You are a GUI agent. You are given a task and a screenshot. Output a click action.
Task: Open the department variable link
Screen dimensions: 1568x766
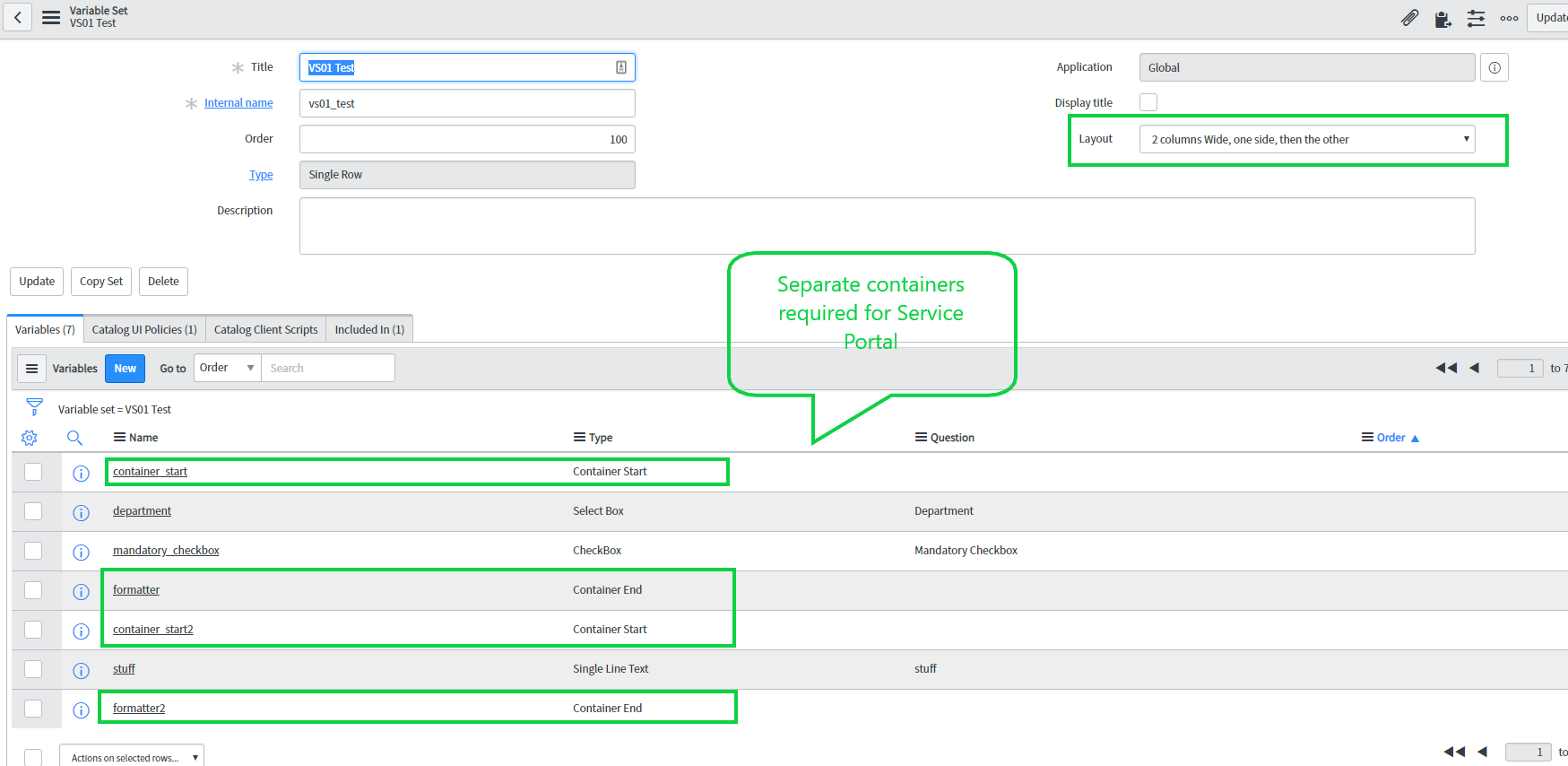click(x=142, y=511)
